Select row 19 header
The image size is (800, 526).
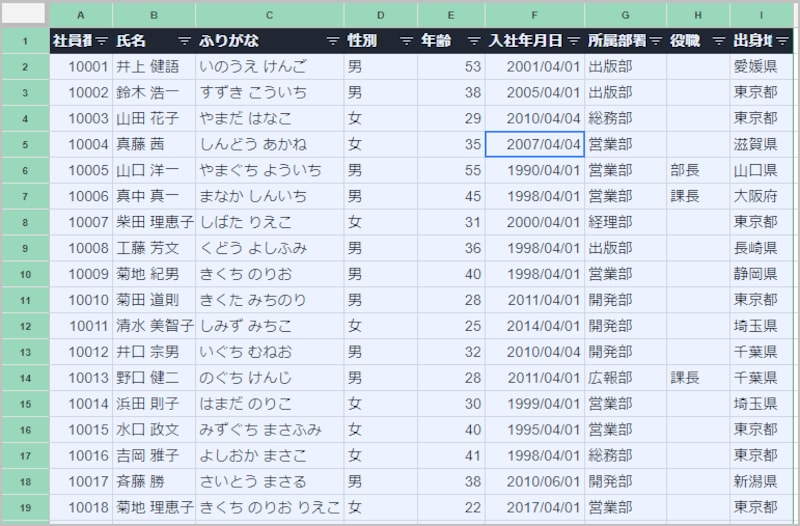26,508
